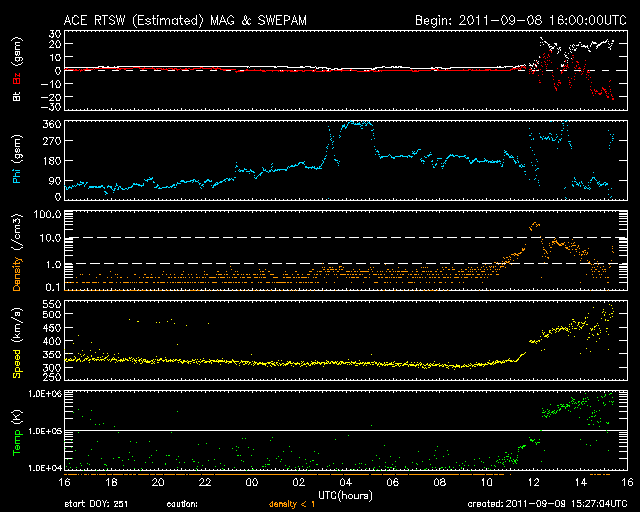Click the '1.0' density tick label

pos(53,265)
